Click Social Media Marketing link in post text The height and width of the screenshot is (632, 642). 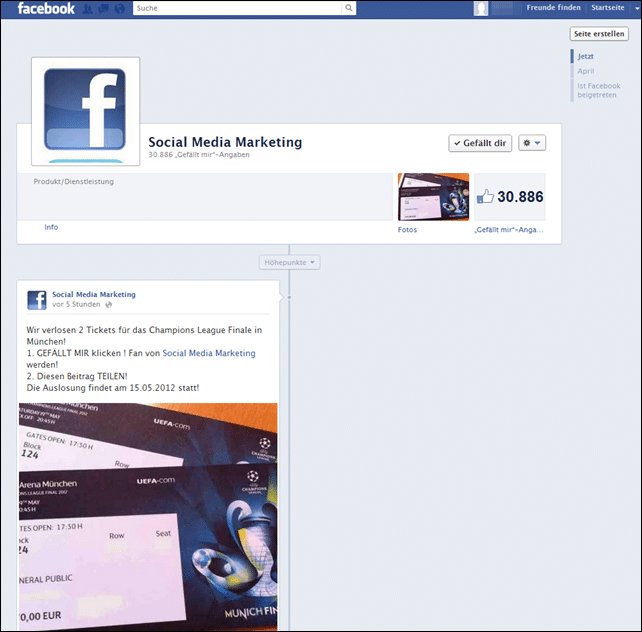click(209, 353)
